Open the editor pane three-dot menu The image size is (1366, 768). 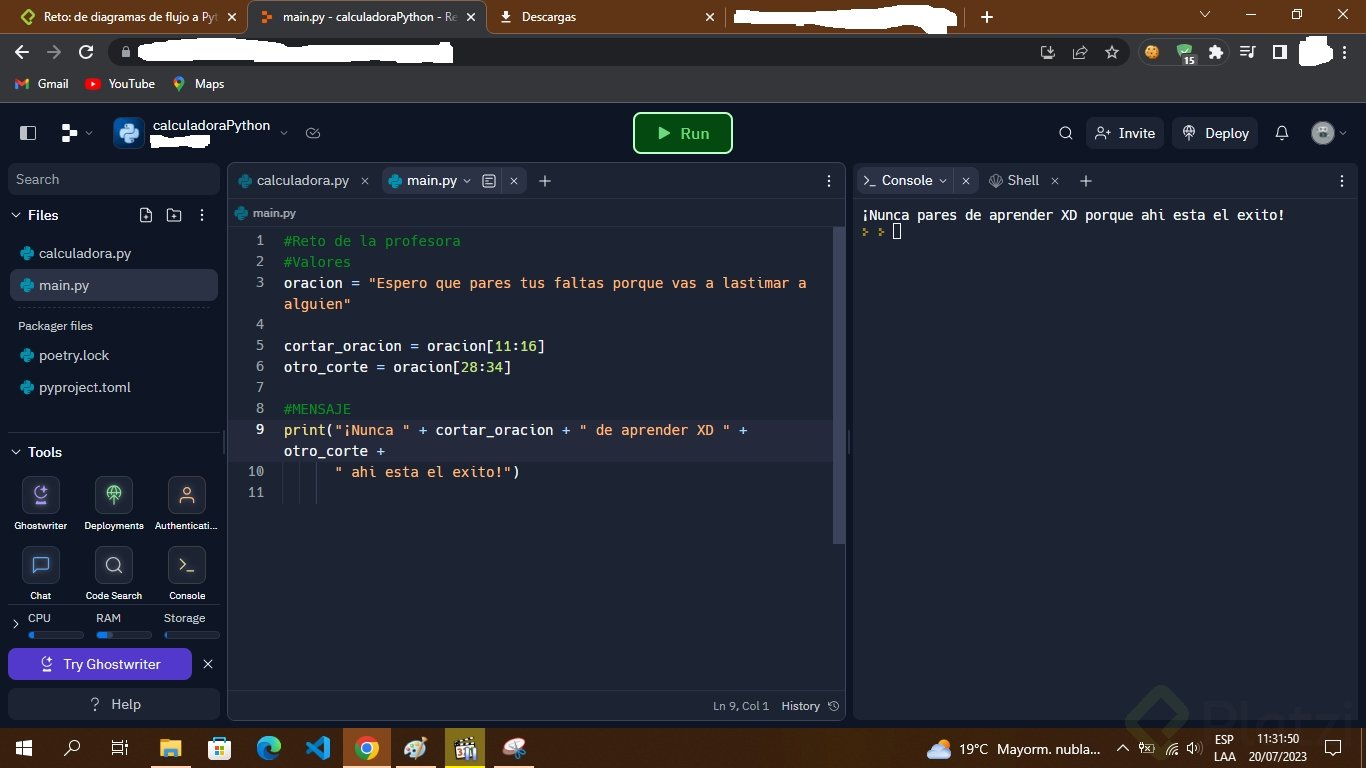tap(829, 181)
